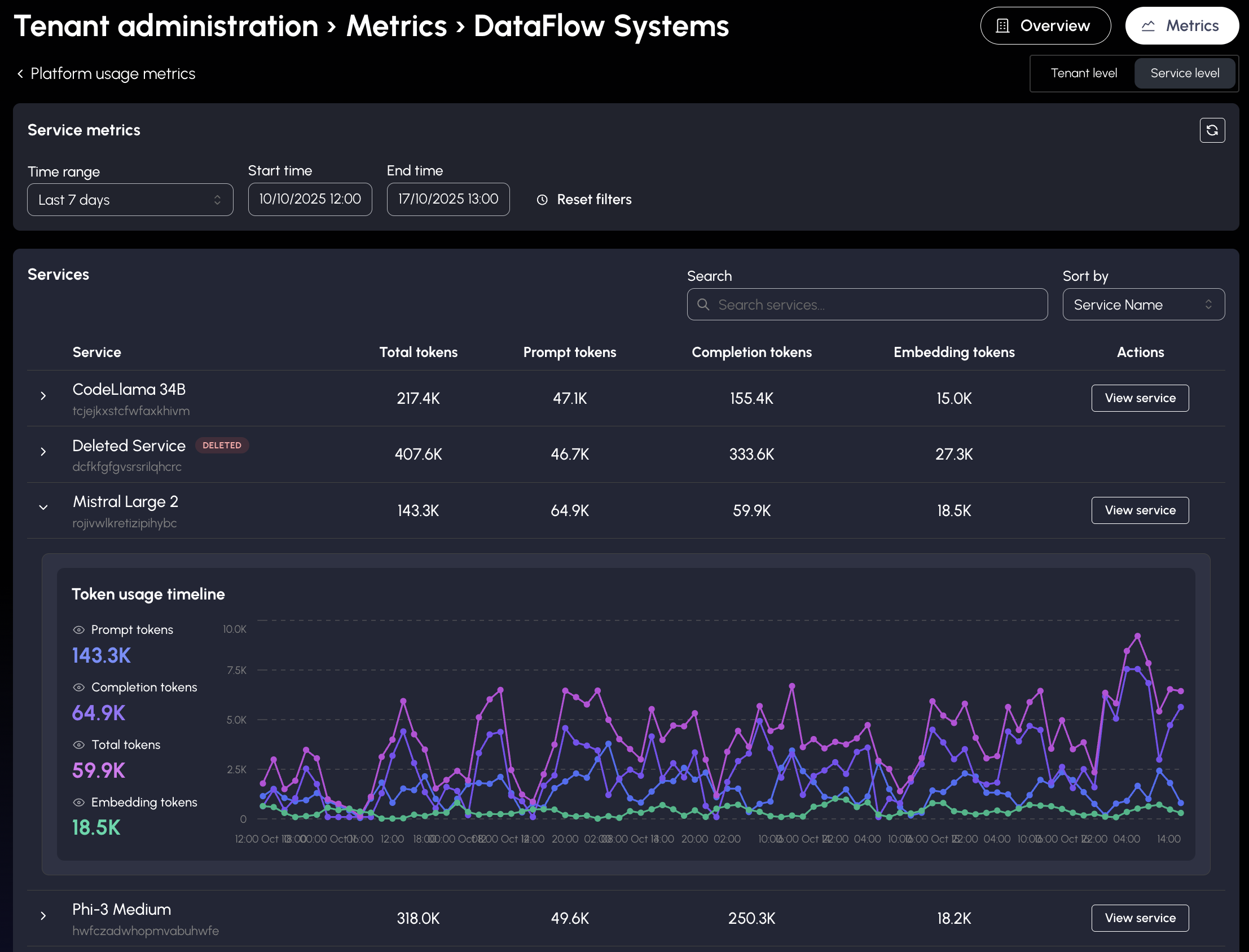Open the Overview page
Screen dimensions: 1249x952
coord(1045,25)
